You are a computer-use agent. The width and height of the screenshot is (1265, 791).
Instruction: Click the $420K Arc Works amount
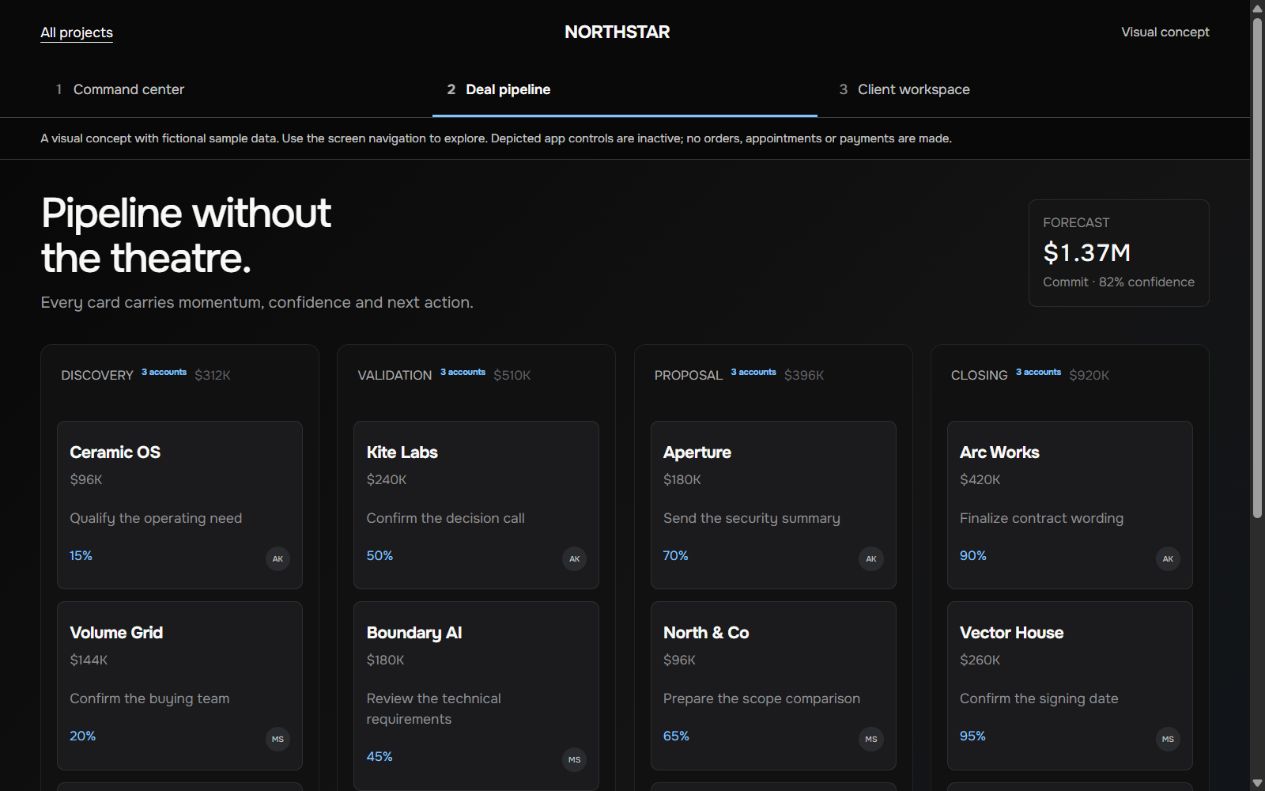point(980,479)
